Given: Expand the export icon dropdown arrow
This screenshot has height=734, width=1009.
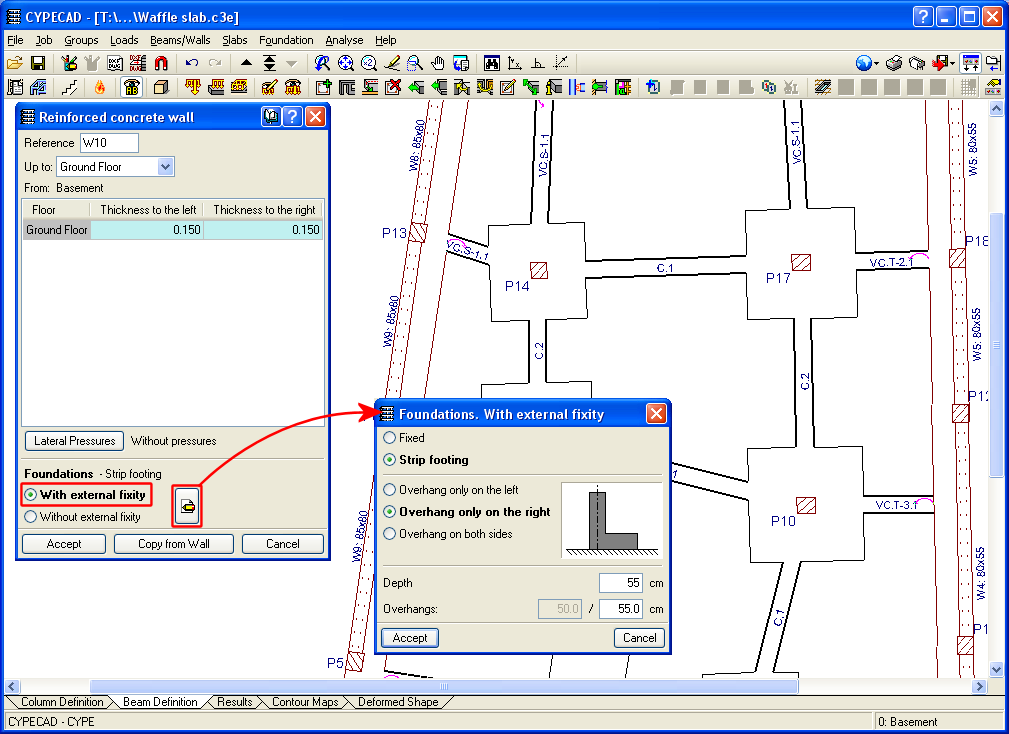Looking at the screenshot, I should [952, 64].
